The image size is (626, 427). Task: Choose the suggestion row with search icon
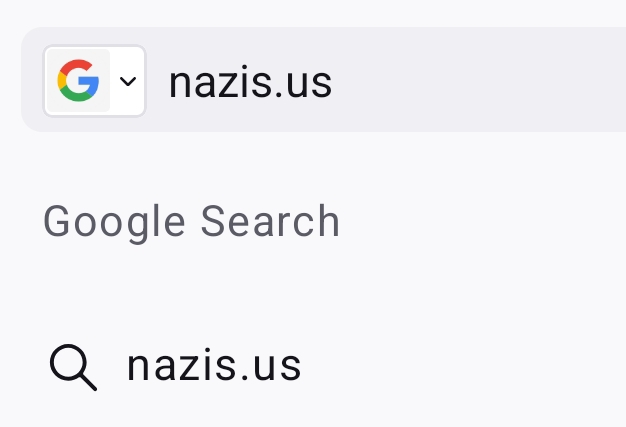coord(300,367)
